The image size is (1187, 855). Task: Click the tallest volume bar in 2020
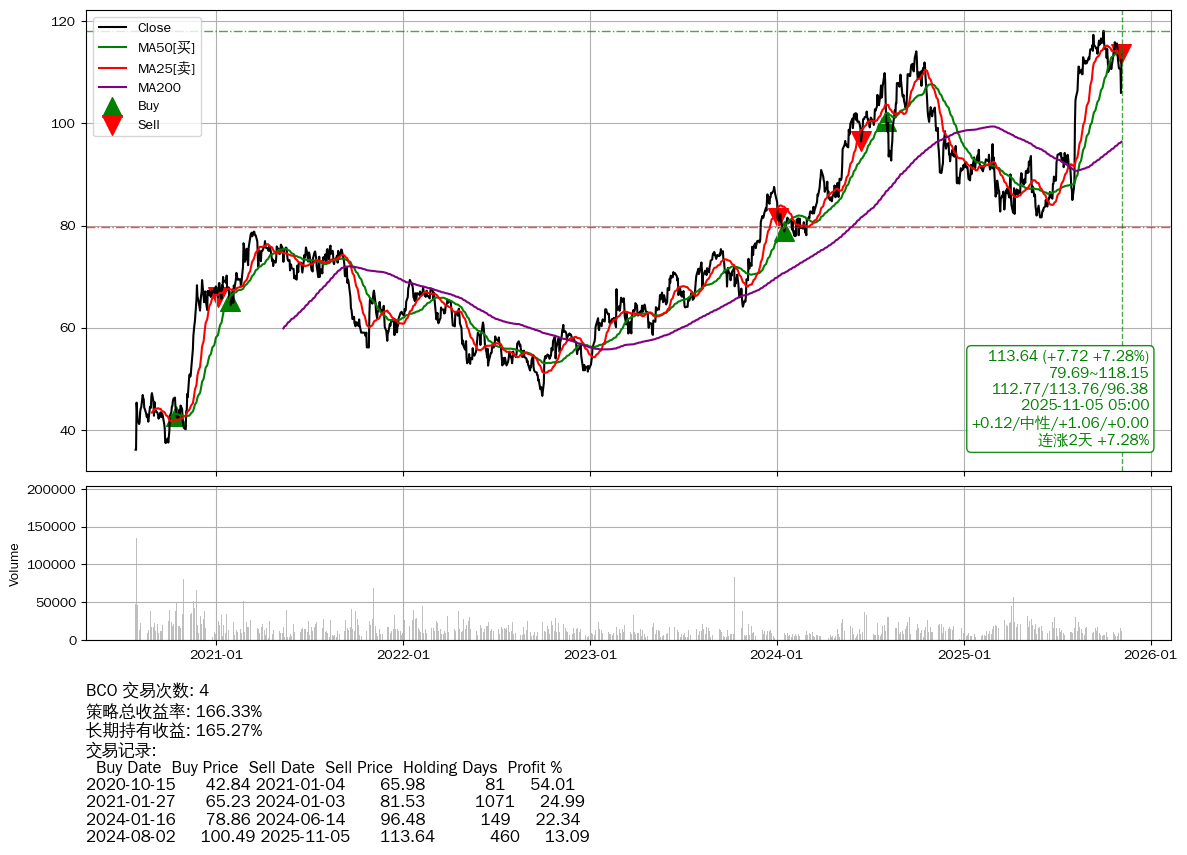pyautogui.click(x=137, y=589)
